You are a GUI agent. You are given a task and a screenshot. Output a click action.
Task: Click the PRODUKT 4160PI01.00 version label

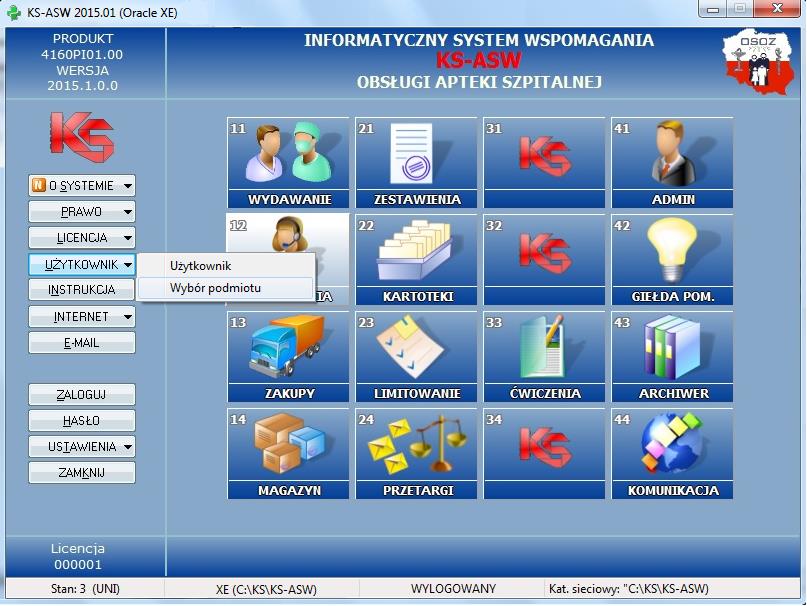pyautogui.click(x=82, y=62)
